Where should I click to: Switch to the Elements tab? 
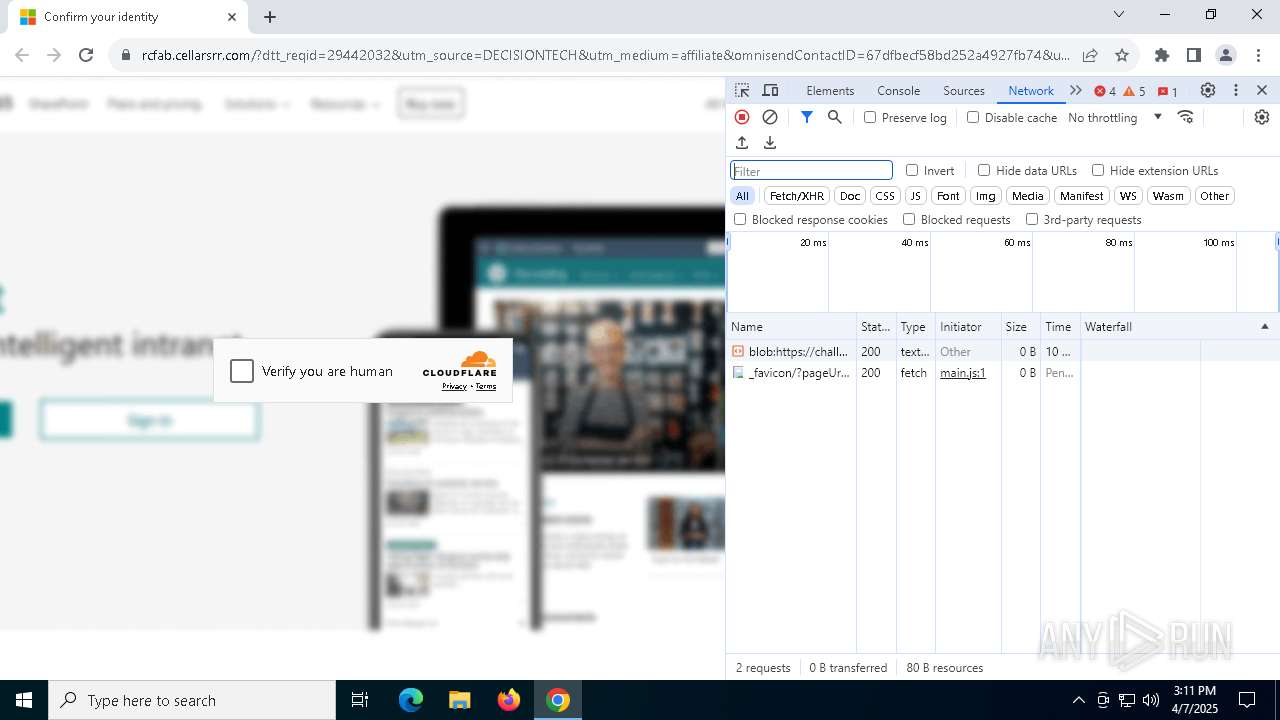830,90
